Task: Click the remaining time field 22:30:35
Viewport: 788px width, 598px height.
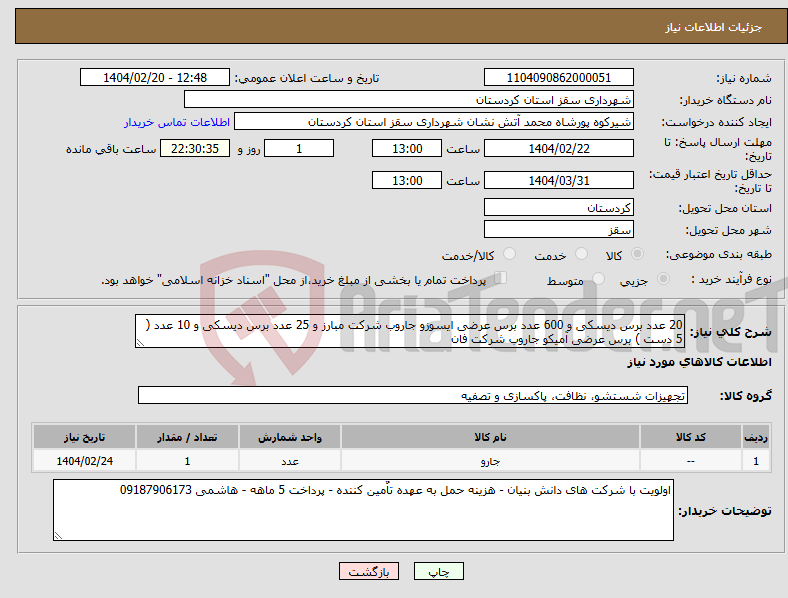Action: [195, 148]
